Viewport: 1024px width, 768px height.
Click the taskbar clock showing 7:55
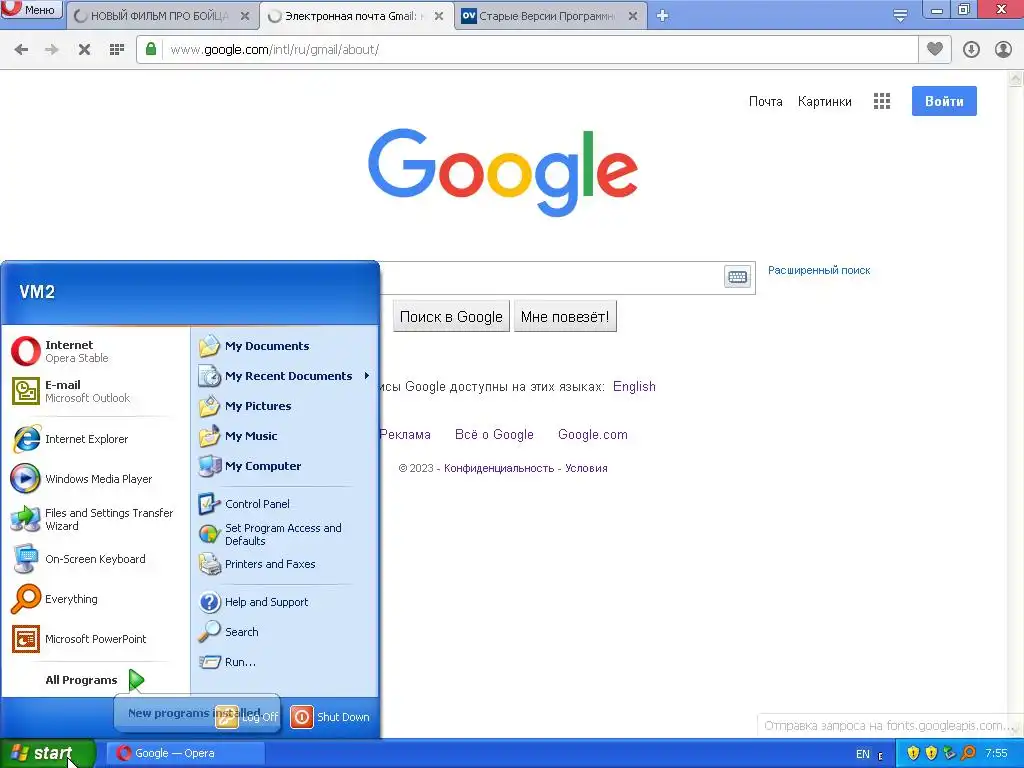pos(996,754)
